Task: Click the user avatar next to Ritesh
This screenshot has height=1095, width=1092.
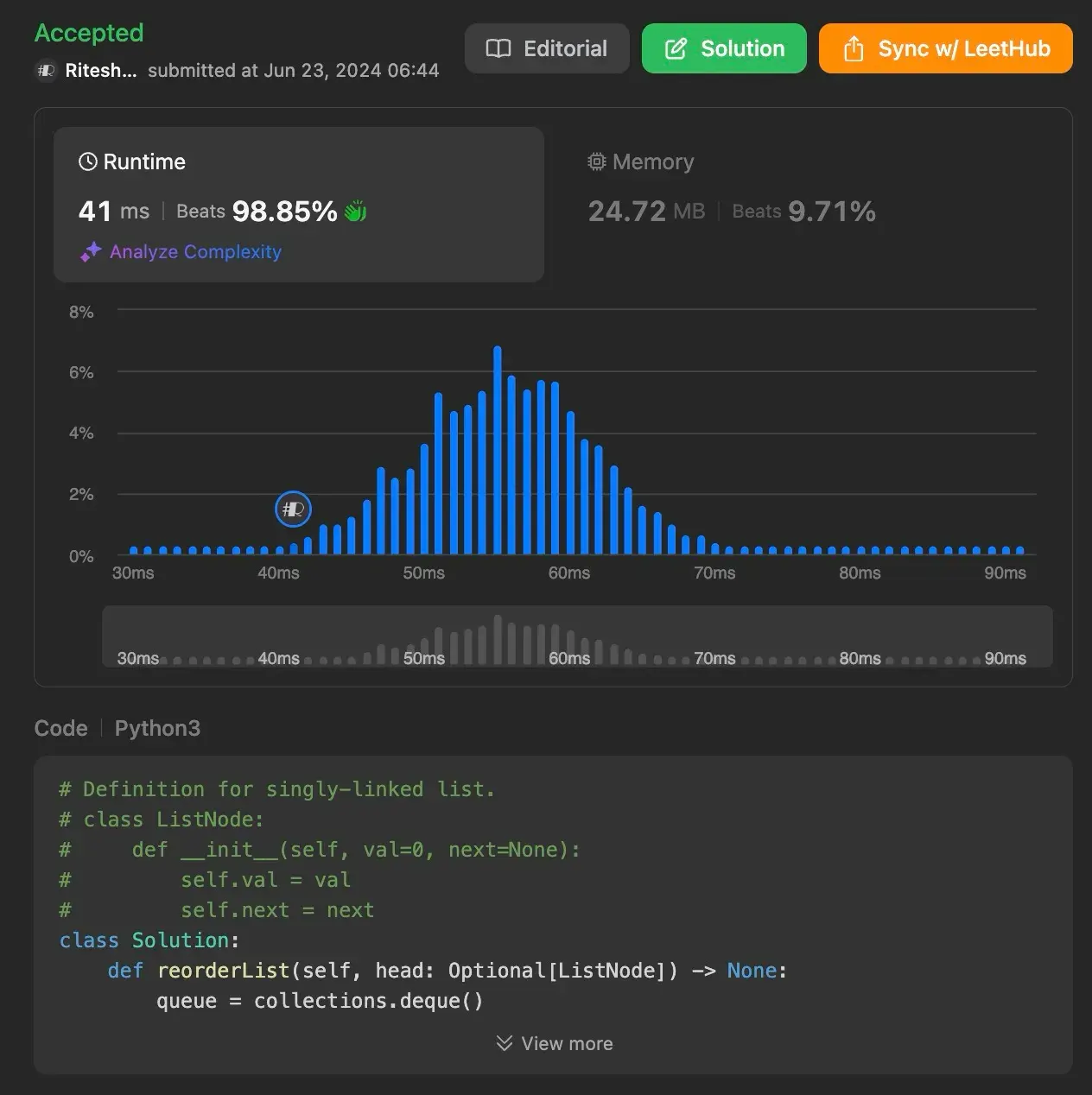Action: (x=46, y=71)
